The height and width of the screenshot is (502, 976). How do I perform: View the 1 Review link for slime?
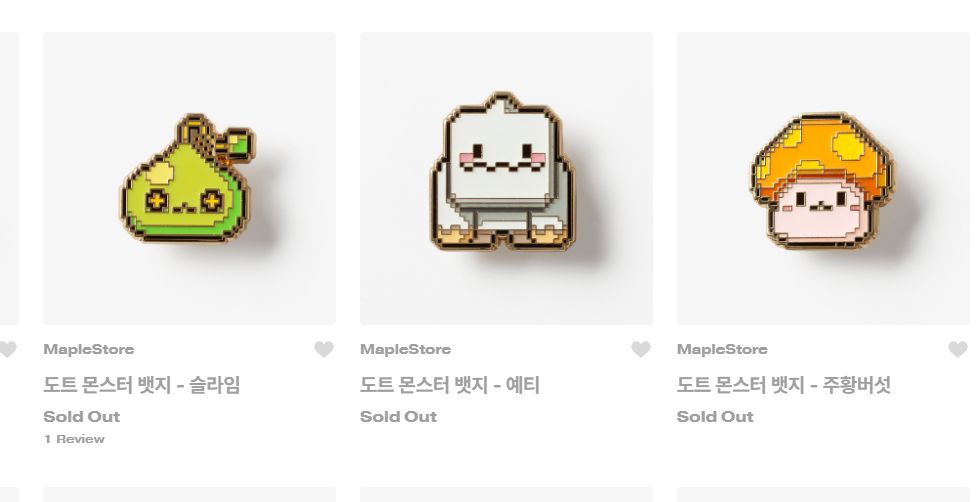(75, 439)
